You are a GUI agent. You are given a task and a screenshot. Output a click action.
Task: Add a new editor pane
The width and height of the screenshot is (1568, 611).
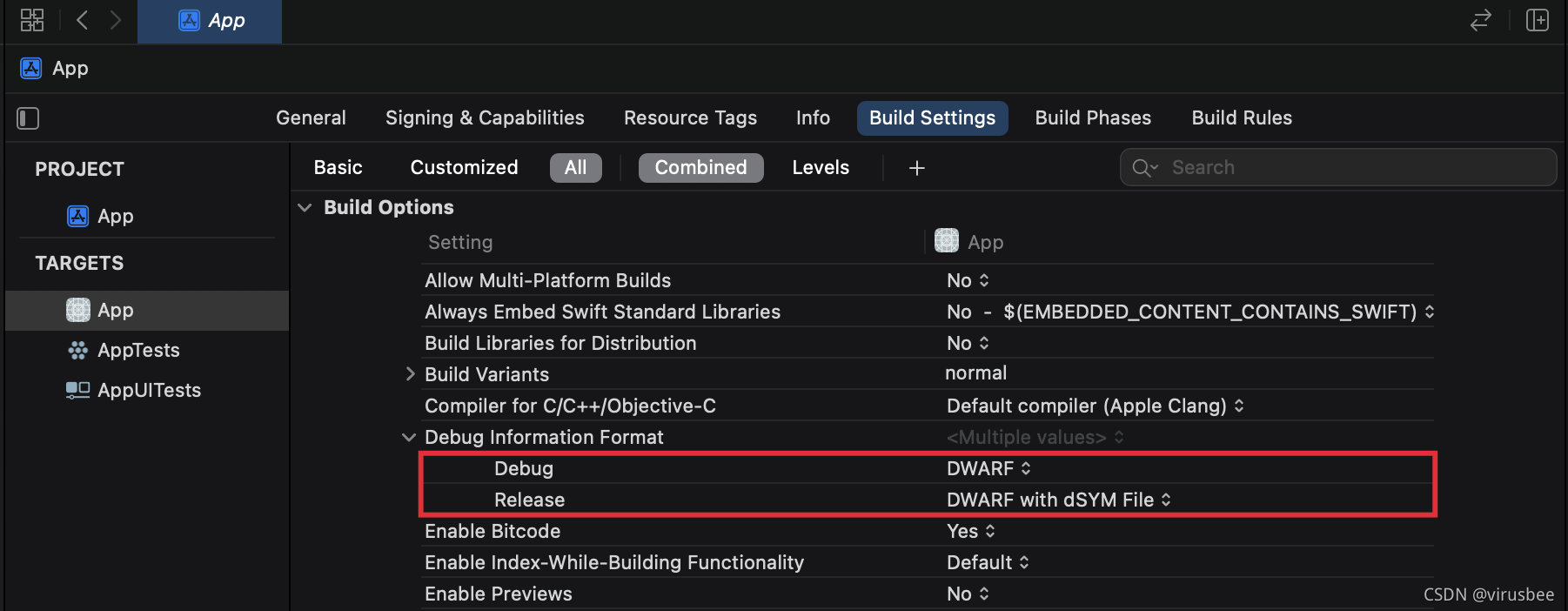[x=1538, y=20]
